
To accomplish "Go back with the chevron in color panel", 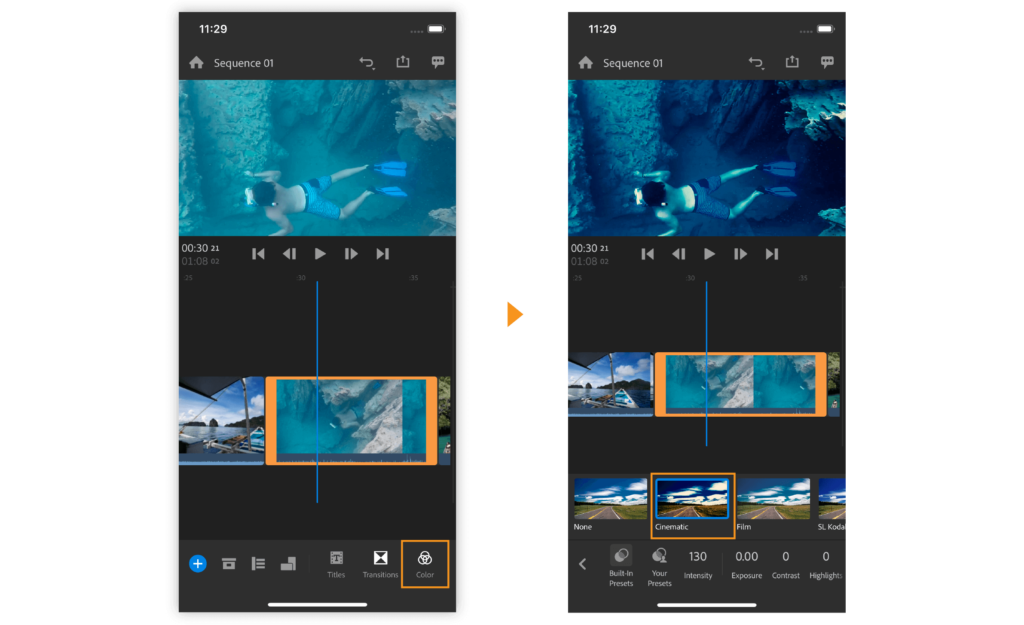I will coord(583,564).
